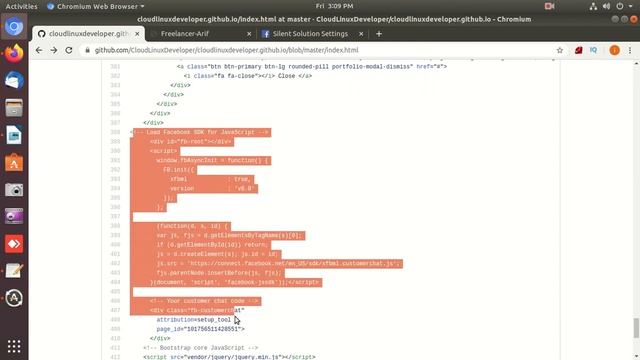The width and height of the screenshot is (640, 360).
Task: Open Thunderbird mail from the dock
Action: point(14,80)
